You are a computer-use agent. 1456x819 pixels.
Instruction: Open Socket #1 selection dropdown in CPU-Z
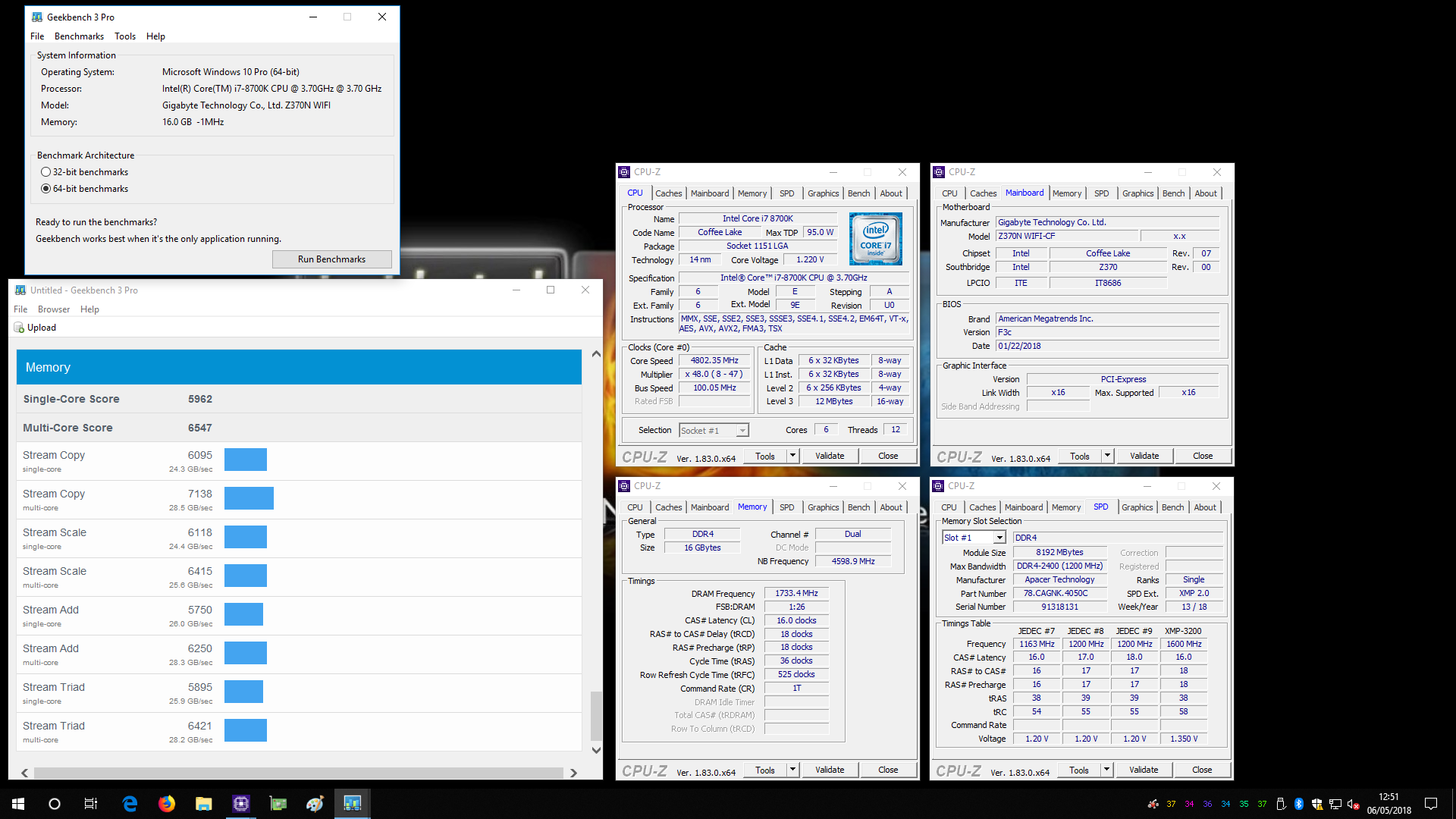(714, 431)
